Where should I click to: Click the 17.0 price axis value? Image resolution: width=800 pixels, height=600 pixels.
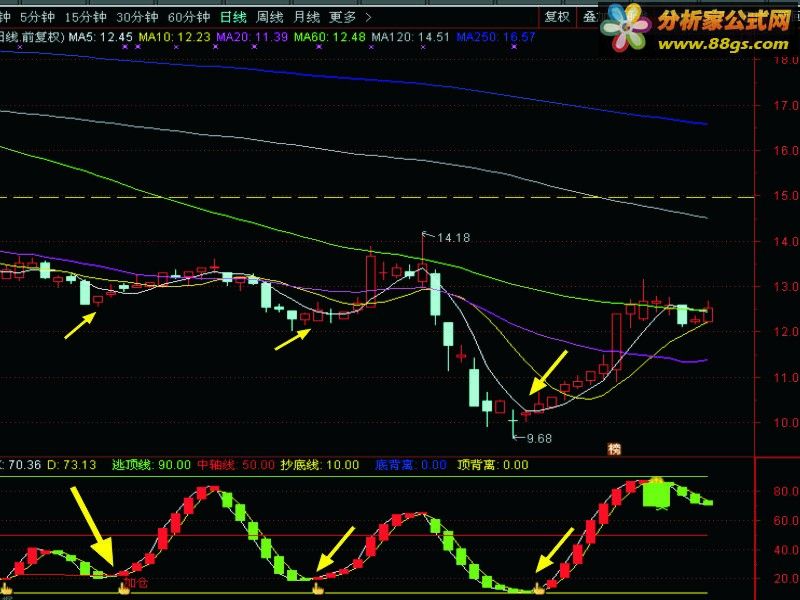pyautogui.click(x=787, y=106)
